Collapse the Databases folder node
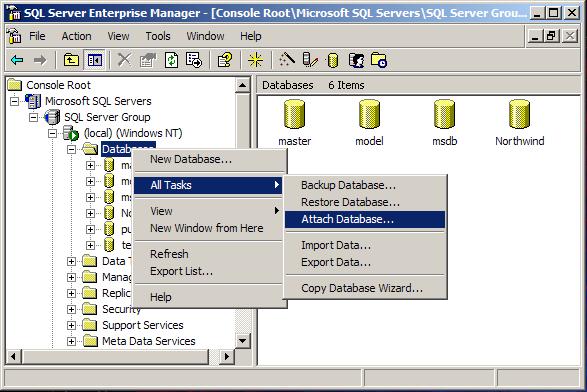This screenshot has width=587, height=392. [71, 149]
